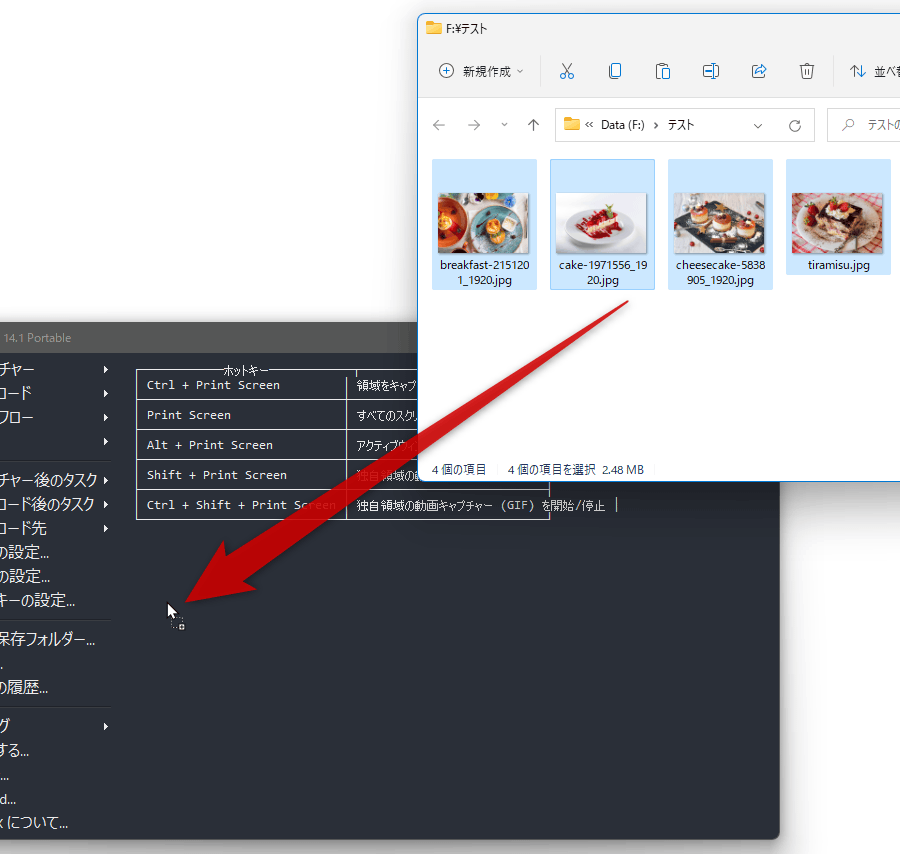Refresh the Explorer folder view
900x854 pixels.
click(794, 126)
